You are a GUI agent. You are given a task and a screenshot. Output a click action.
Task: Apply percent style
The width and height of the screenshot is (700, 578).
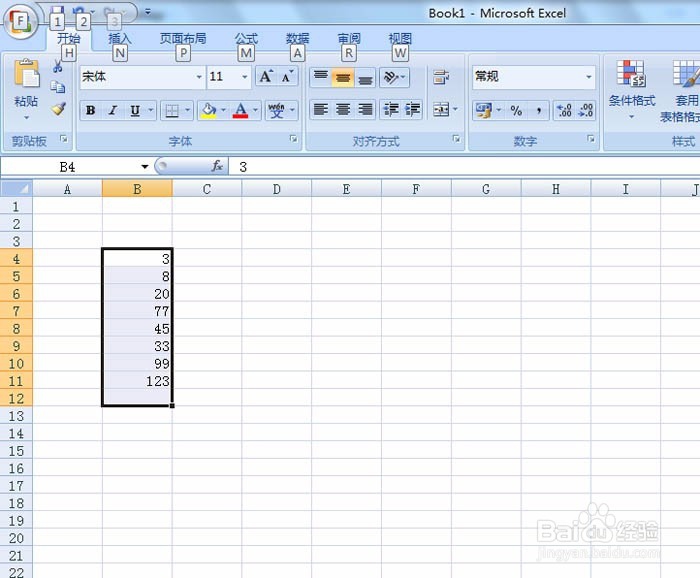coord(516,110)
